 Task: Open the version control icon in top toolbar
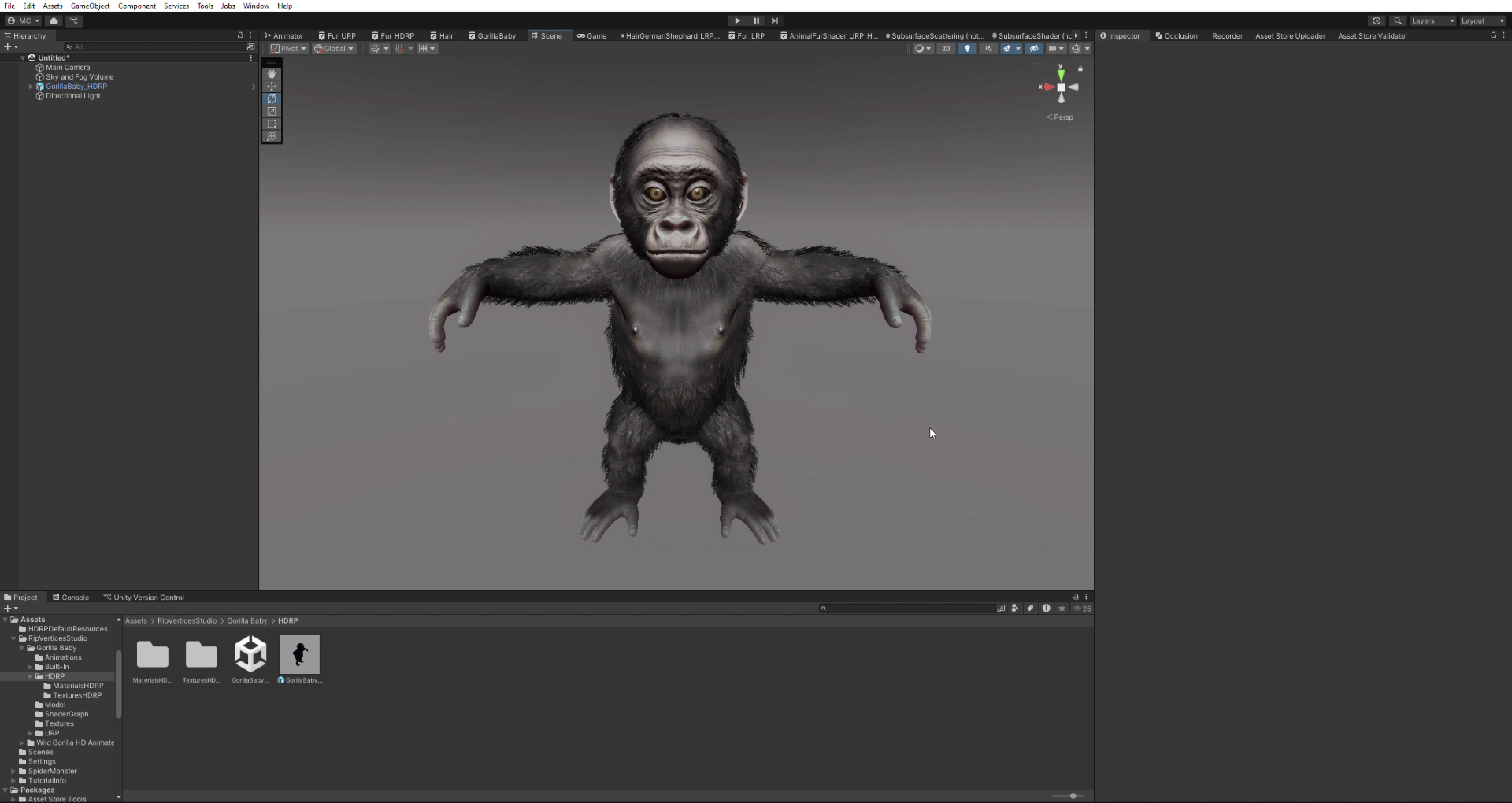[x=74, y=21]
